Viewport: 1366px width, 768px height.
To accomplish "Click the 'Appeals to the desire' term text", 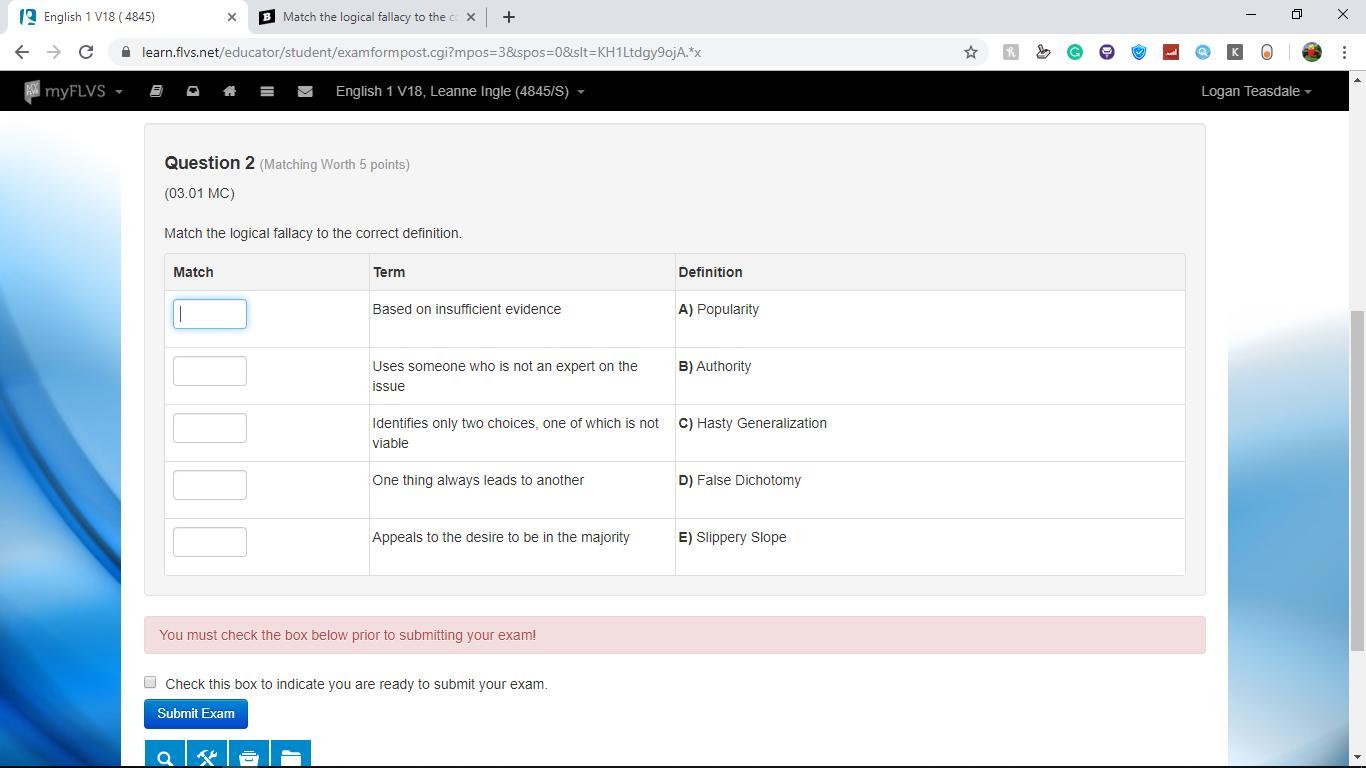I will click(501, 537).
